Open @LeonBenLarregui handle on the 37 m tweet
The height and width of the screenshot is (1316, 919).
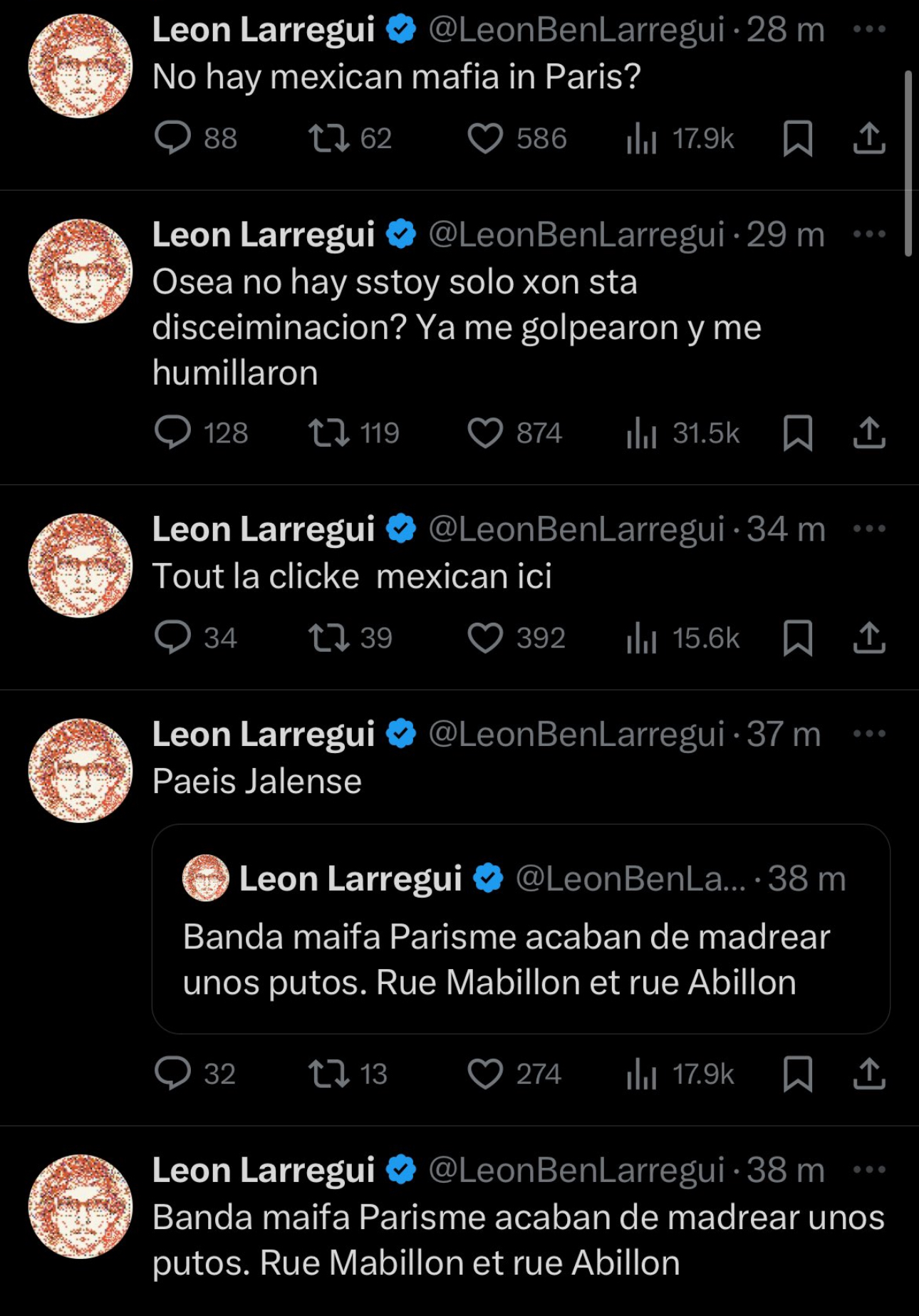(x=576, y=735)
